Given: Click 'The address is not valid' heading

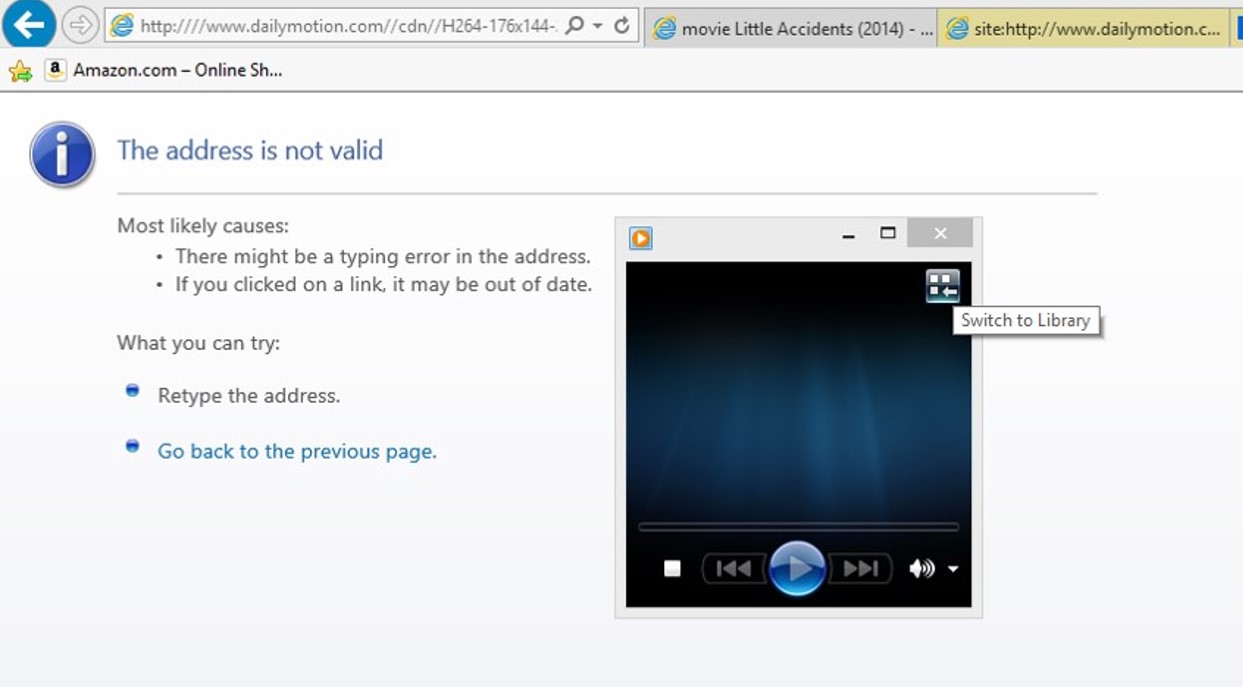Looking at the screenshot, I should [x=250, y=150].
